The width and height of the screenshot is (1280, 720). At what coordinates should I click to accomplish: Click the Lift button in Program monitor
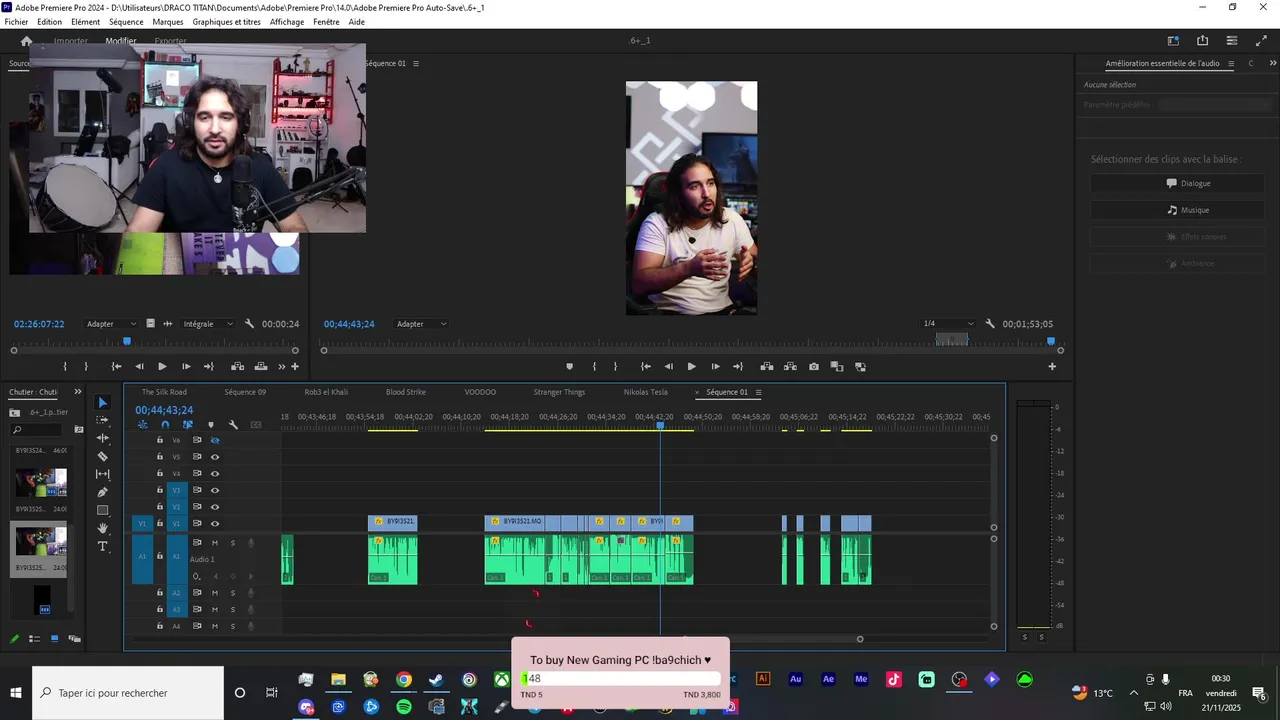click(766, 367)
